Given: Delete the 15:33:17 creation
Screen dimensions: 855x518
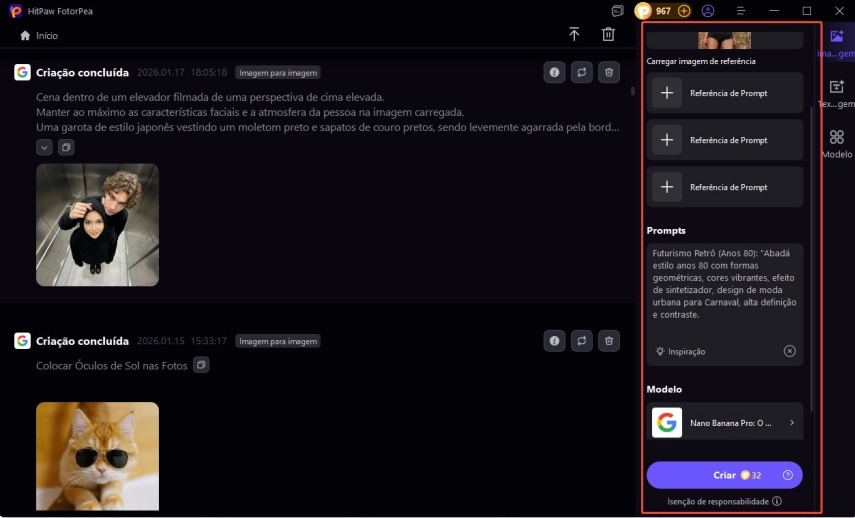Looking at the screenshot, I should pos(609,341).
